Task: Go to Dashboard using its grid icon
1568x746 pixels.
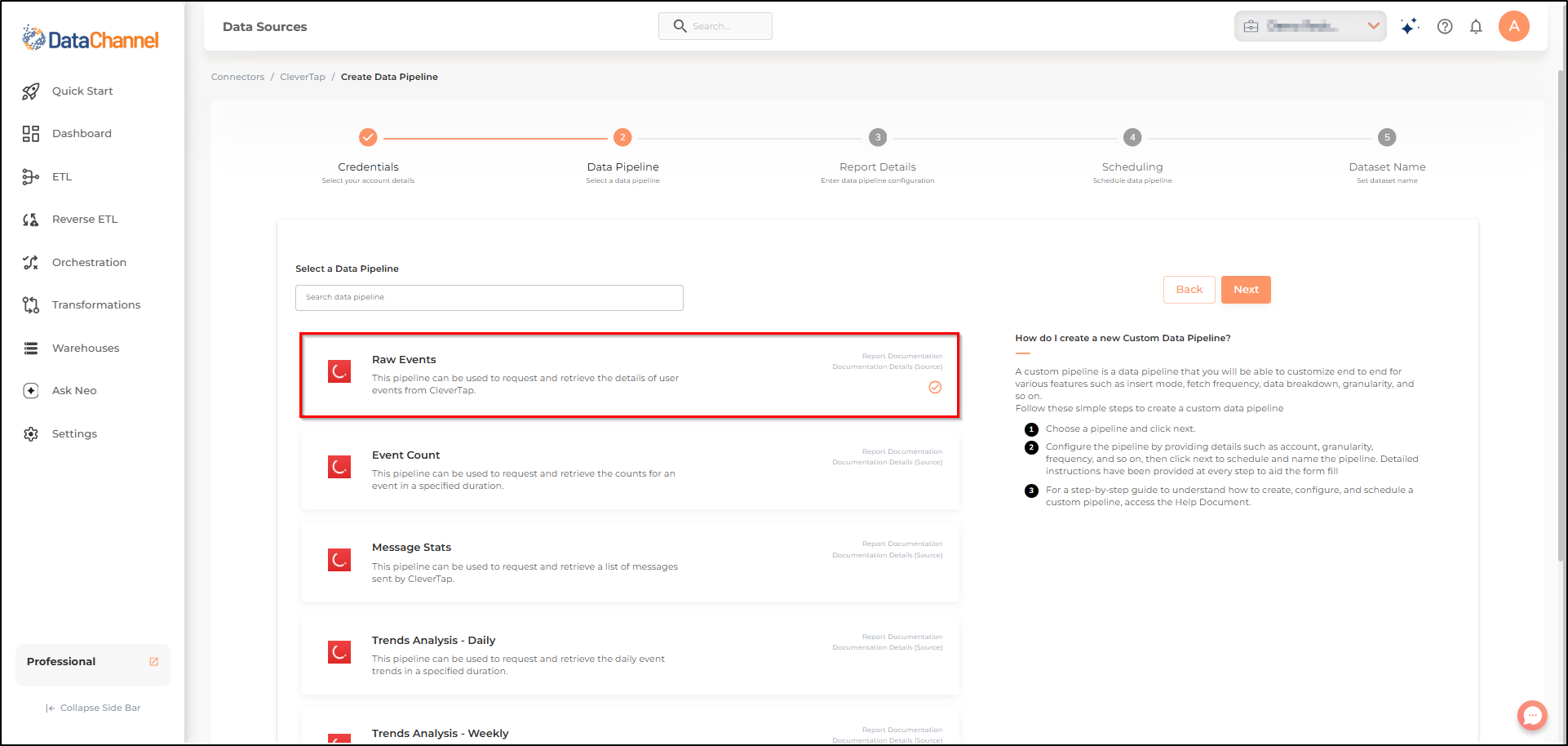Action: coord(31,134)
